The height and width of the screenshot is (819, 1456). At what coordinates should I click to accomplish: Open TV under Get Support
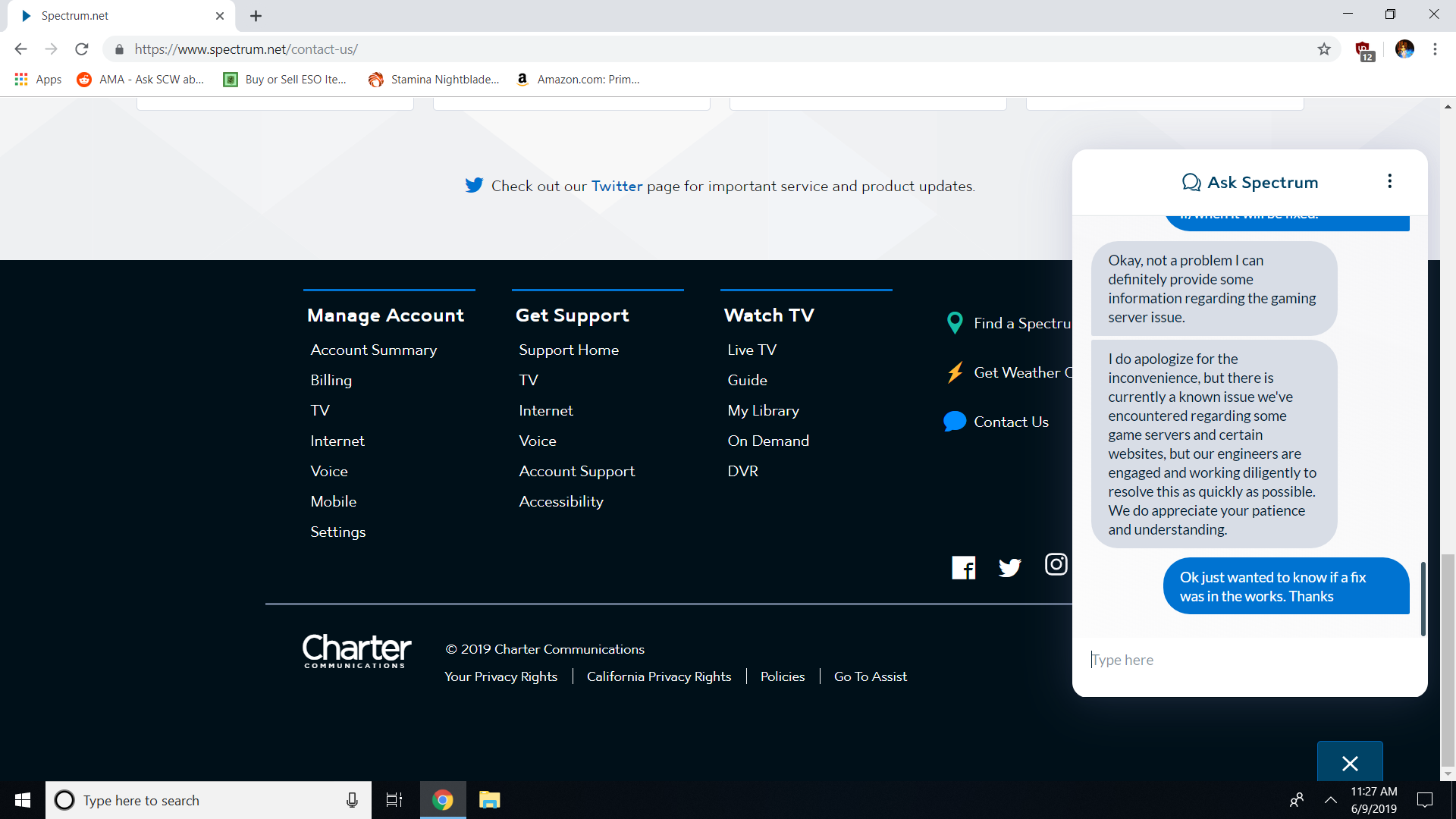[x=528, y=380]
